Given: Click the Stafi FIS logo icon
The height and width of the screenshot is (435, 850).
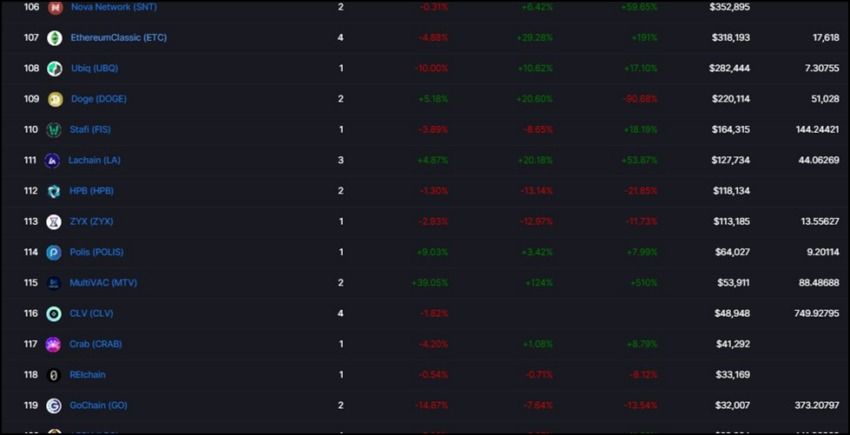Looking at the screenshot, I should (x=54, y=130).
